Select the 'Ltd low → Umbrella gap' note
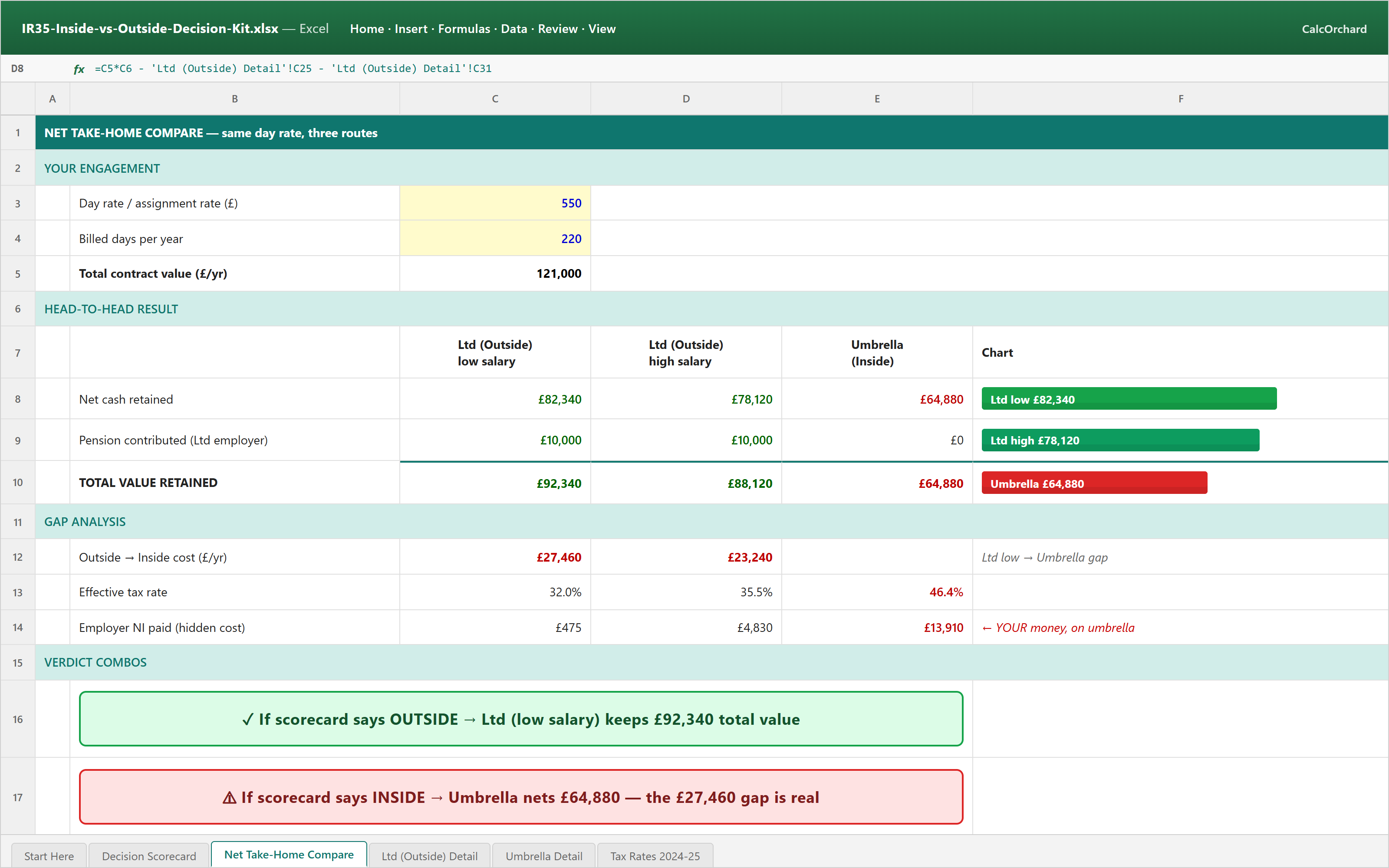Screen dimensions: 1389x868 (1045, 557)
